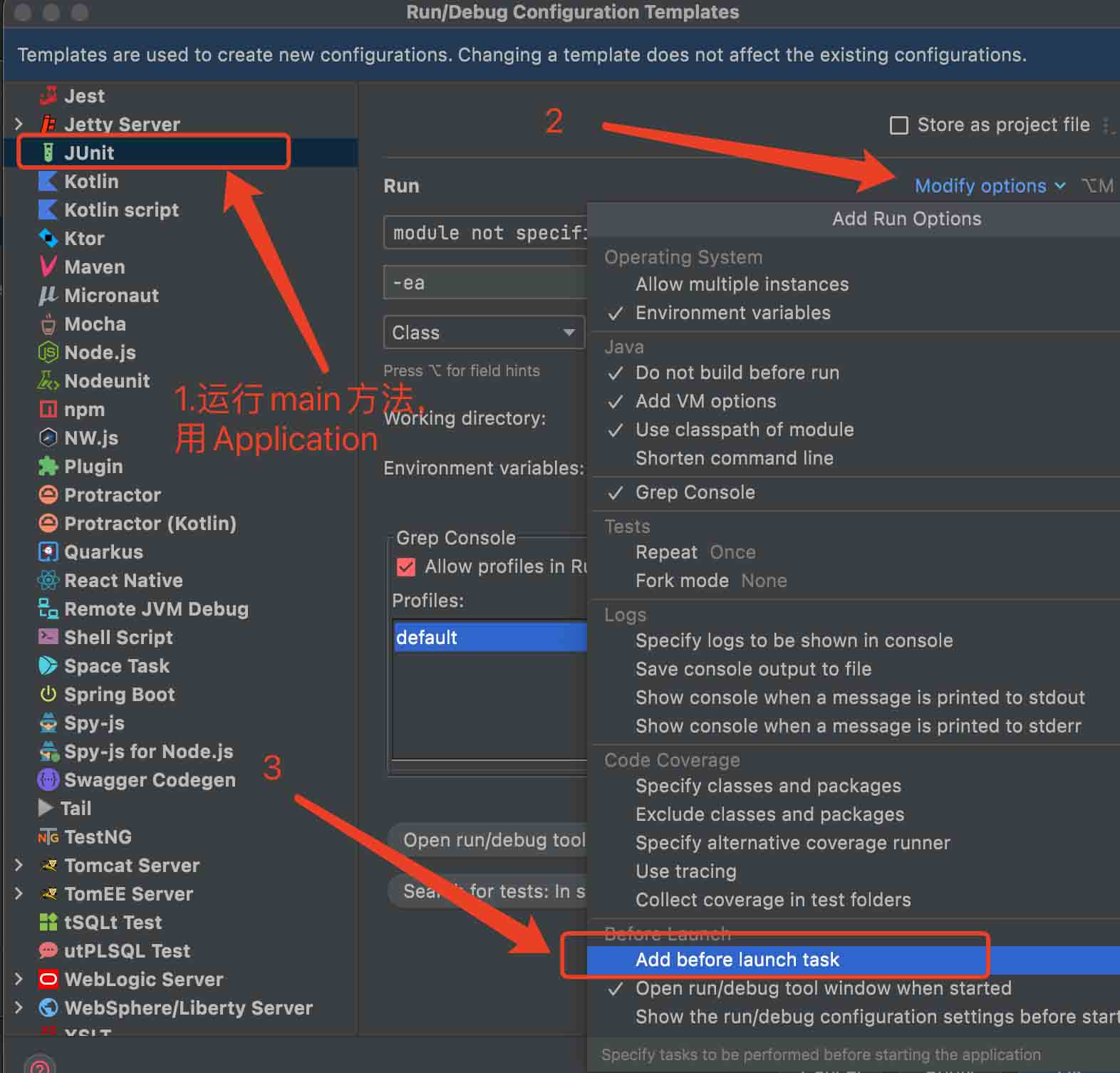Select the TestNG icon

[48, 836]
